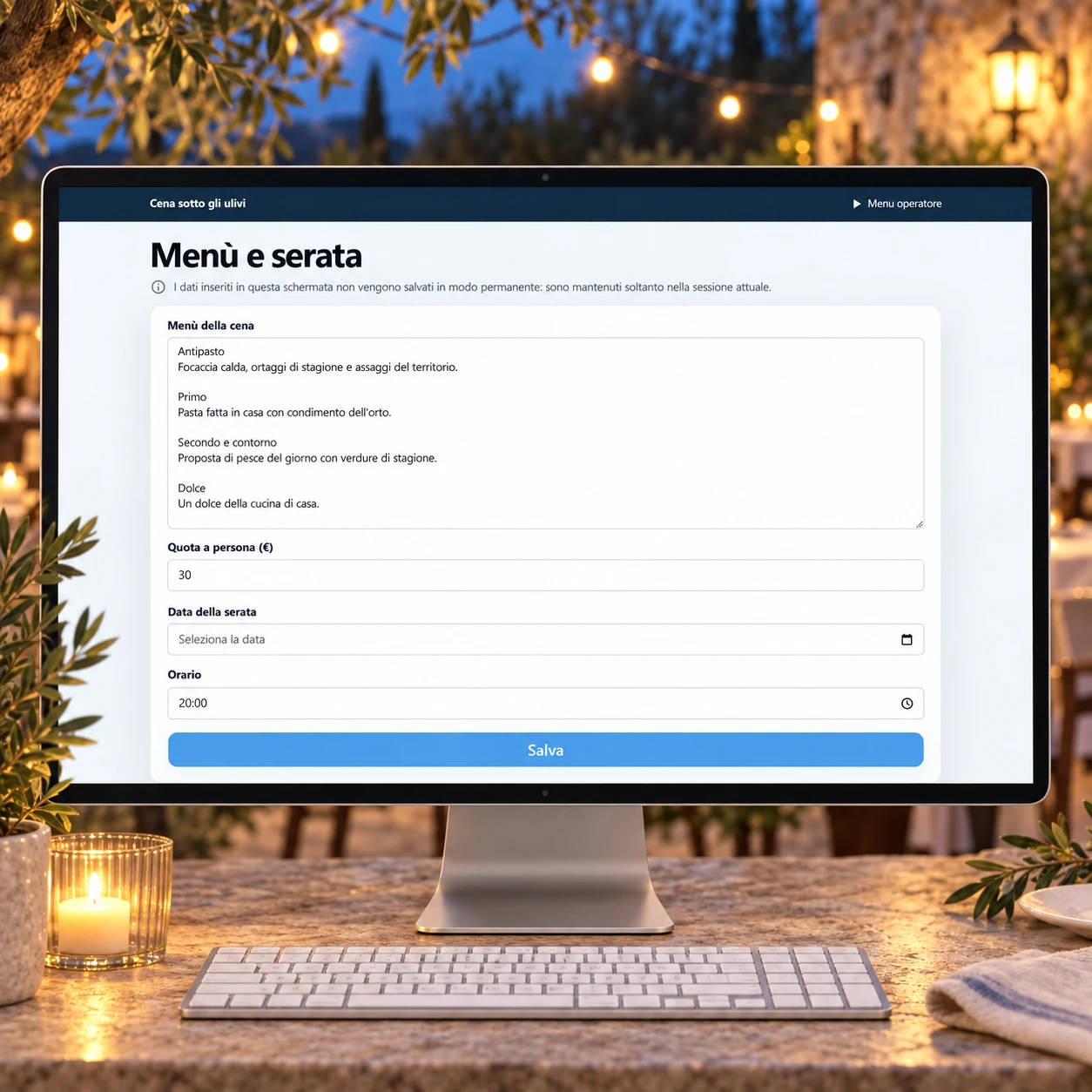Open the calendar picker icon

pyautogui.click(x=907, y=639)
